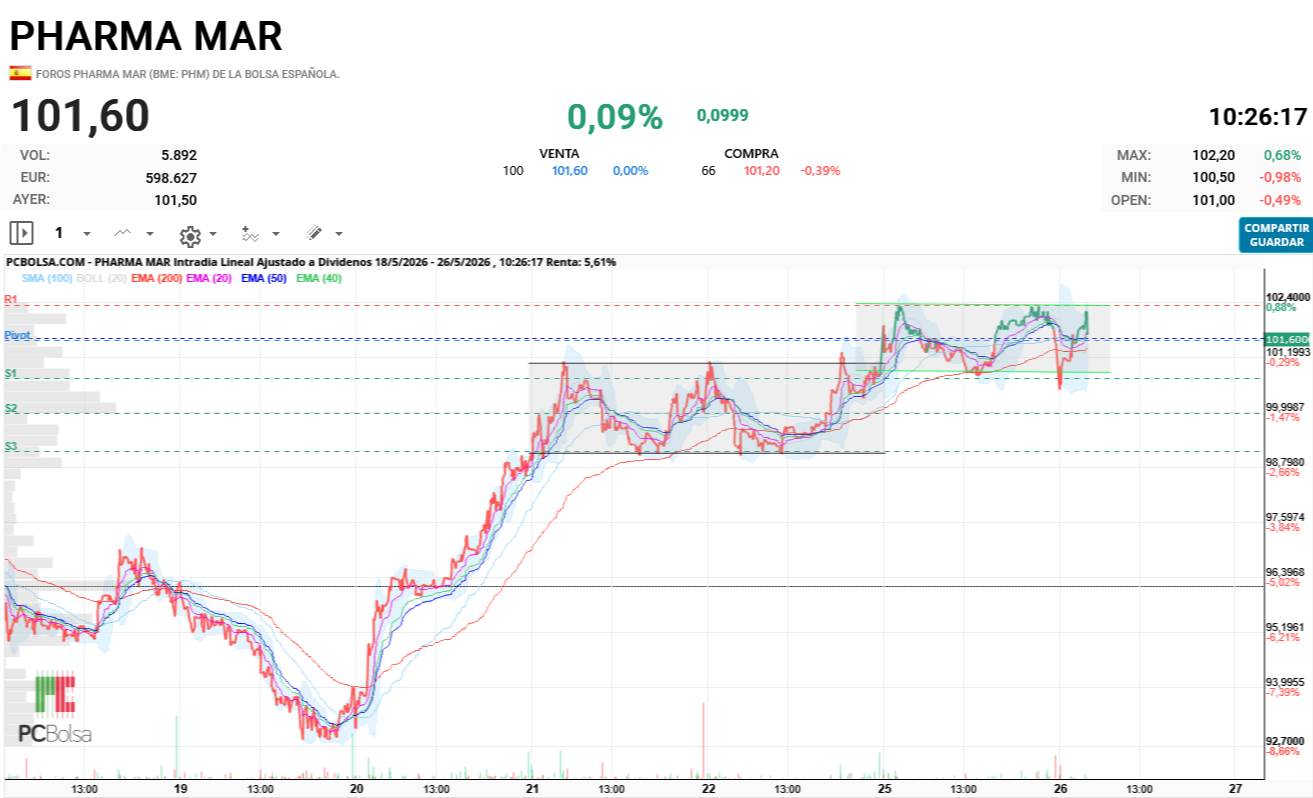
Task: Click the 96,3968 price axis label
Action: [x=1286, y=572]
